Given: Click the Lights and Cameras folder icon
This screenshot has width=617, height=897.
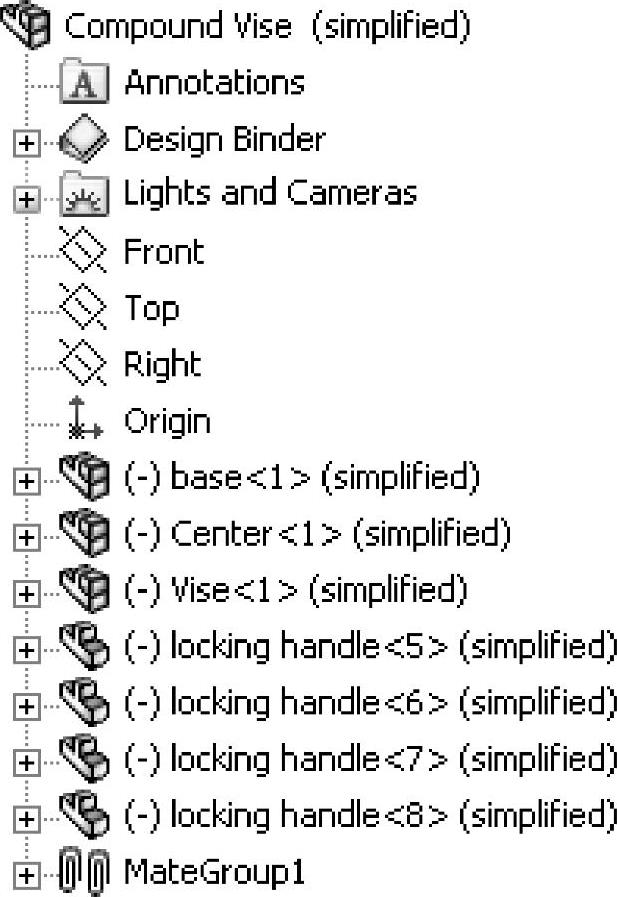Looking at the screenshot, I should (x=83, y=194).
